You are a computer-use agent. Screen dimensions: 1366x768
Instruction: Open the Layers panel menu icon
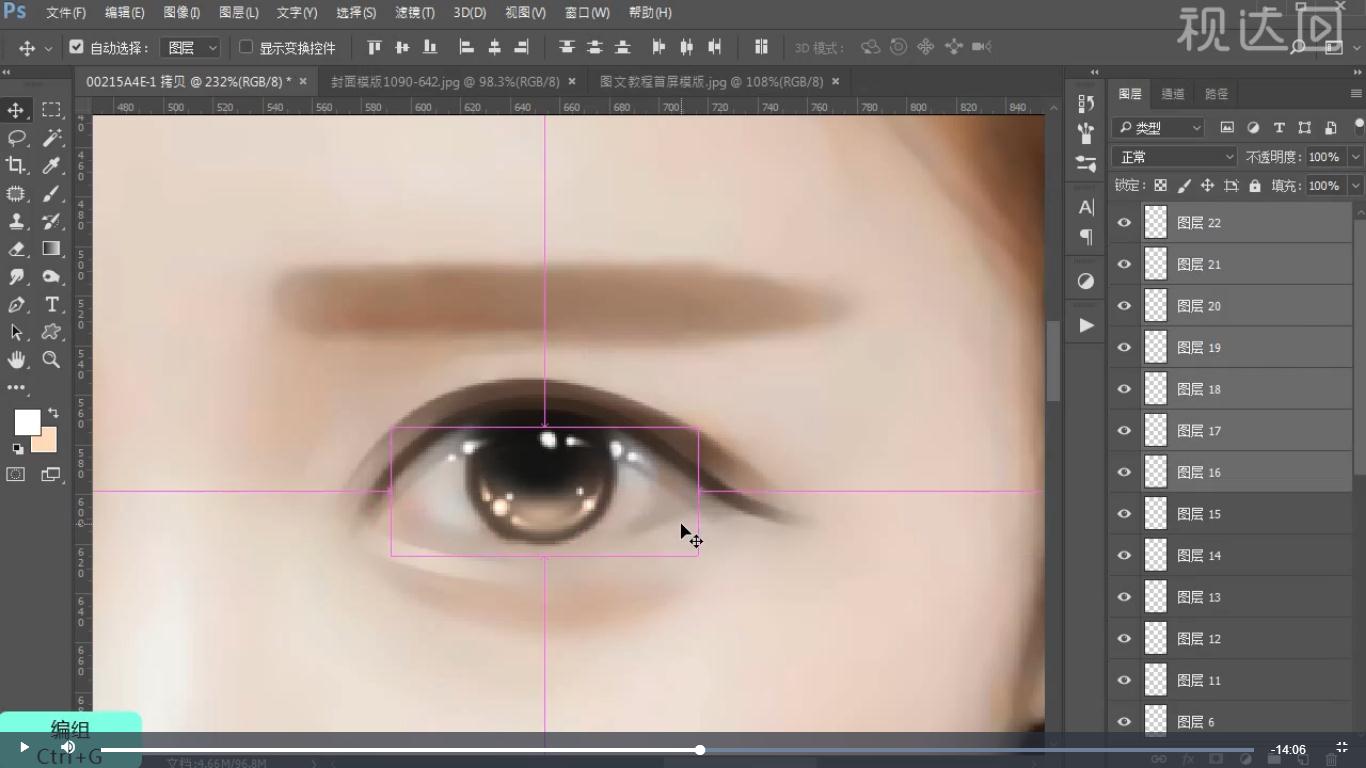tap(1356, 93)
